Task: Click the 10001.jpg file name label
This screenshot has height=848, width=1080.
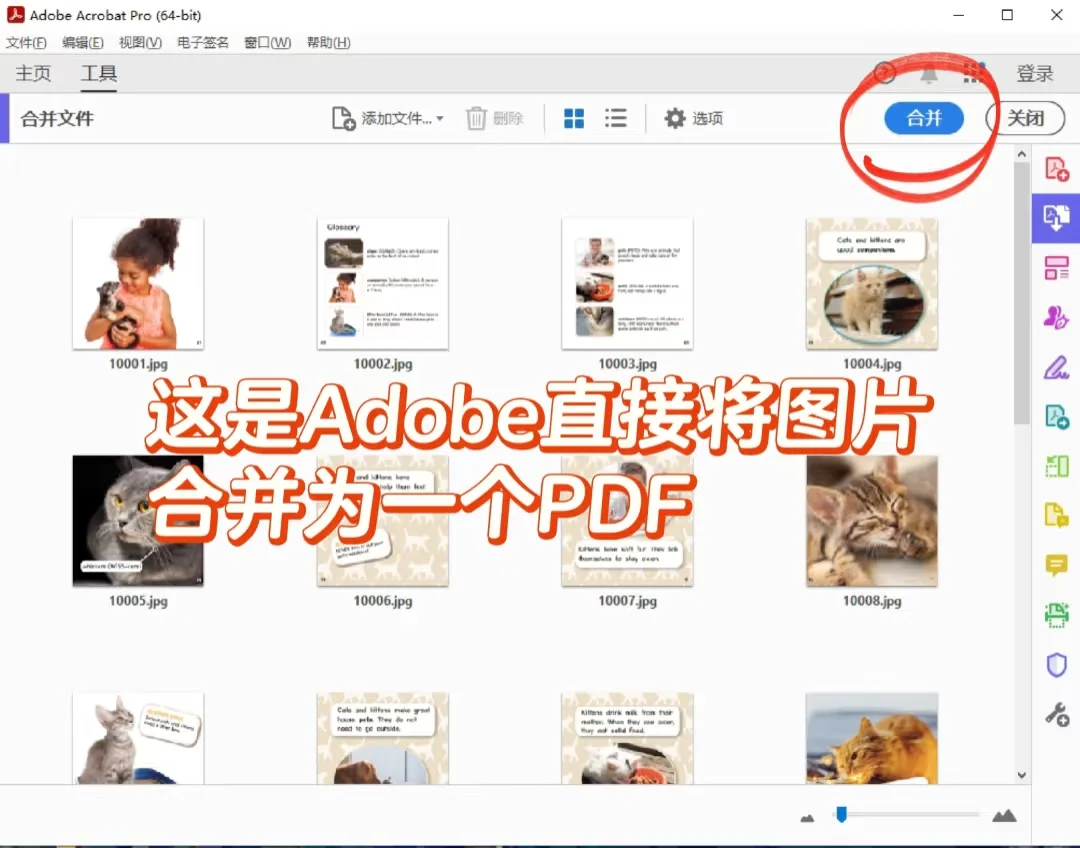Action: [x=138, y=364]
